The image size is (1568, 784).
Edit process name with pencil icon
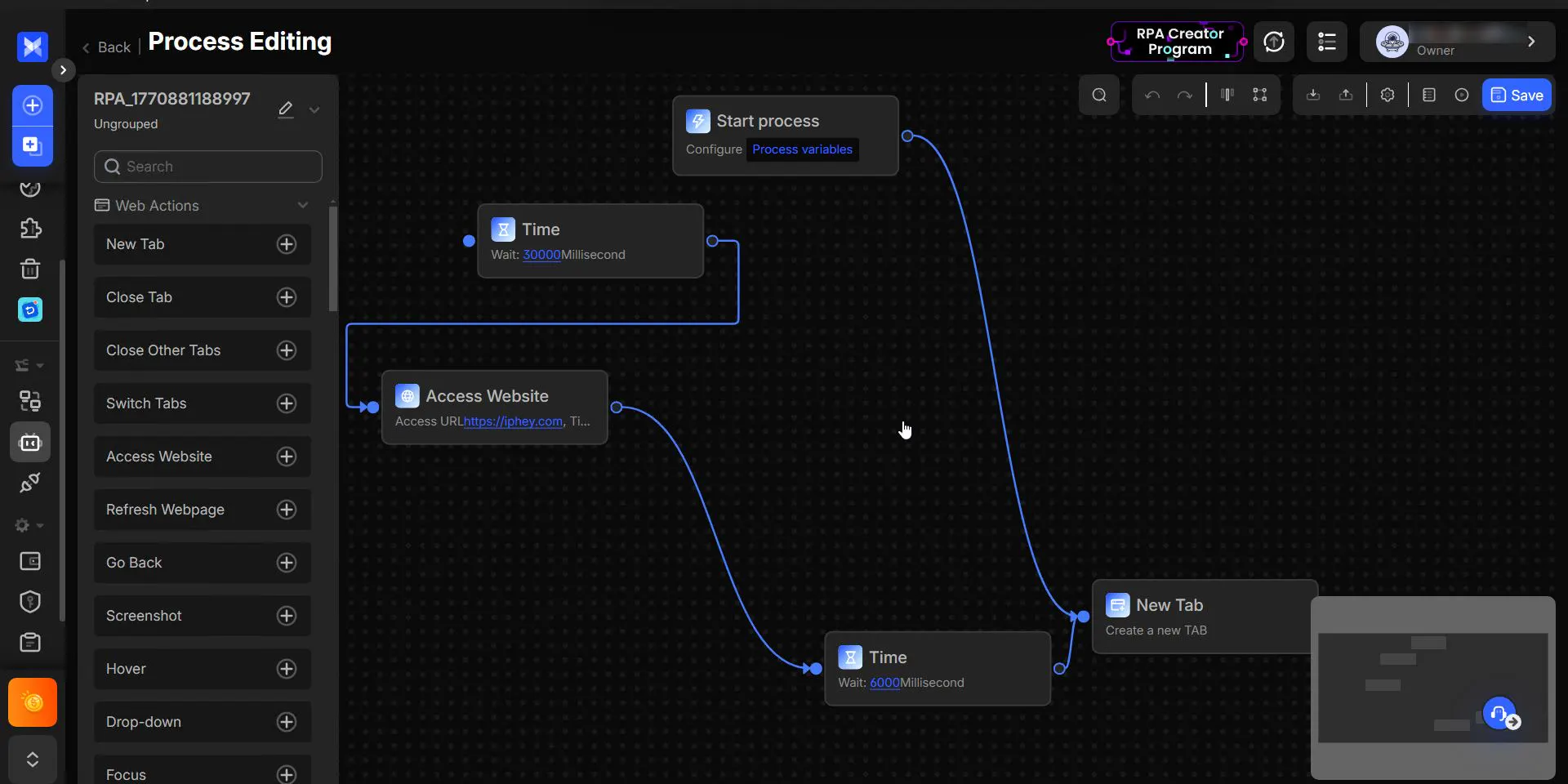click(285, 109)
